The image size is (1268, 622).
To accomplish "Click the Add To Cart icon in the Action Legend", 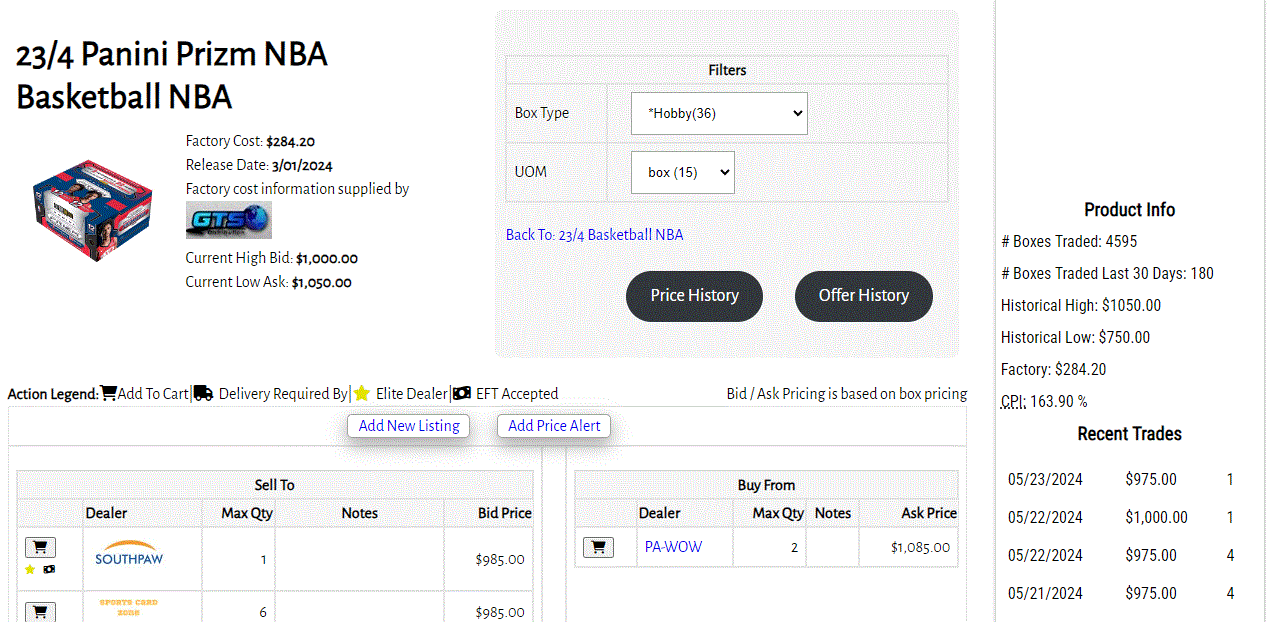I will pos(109,394).
